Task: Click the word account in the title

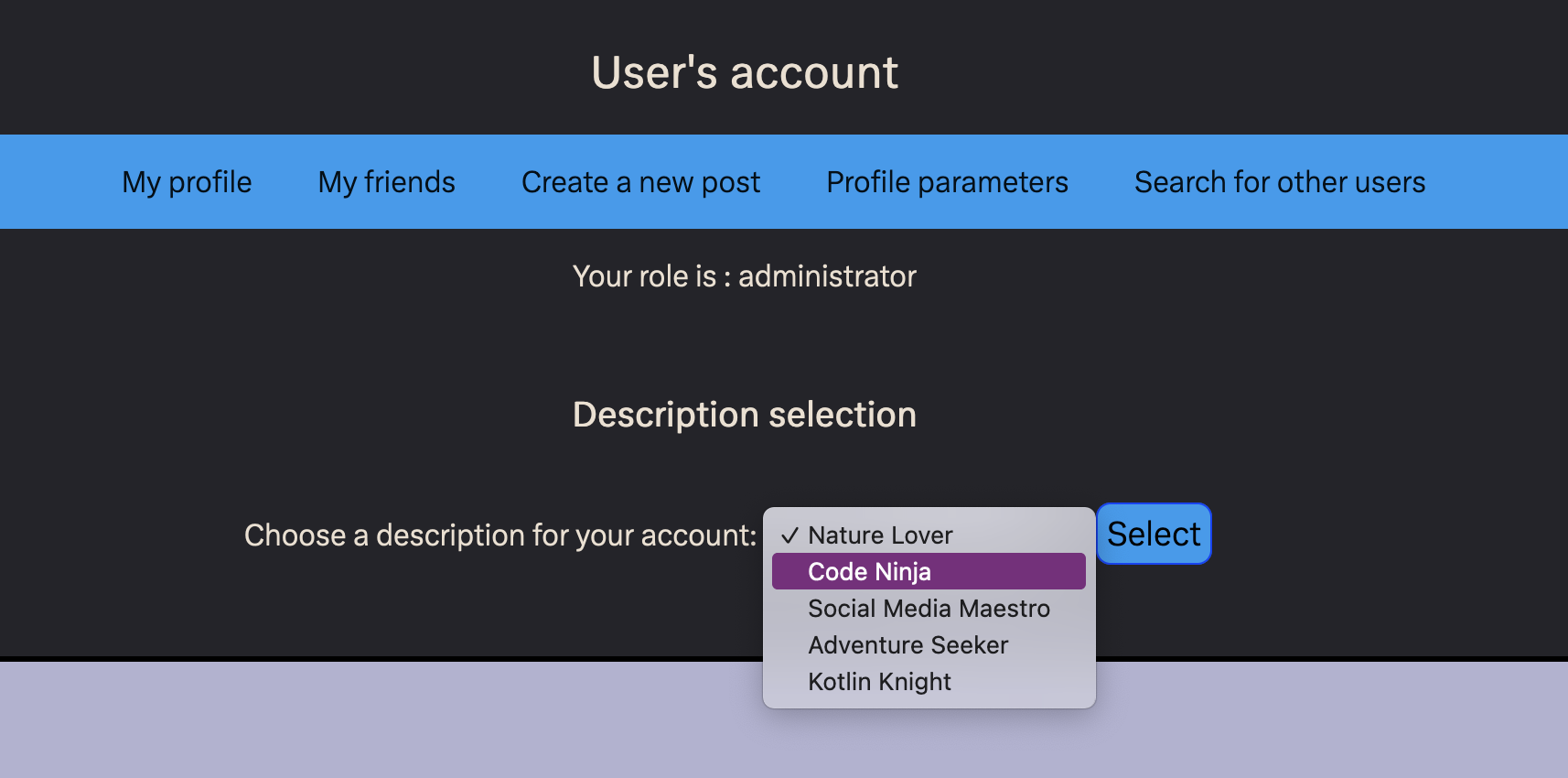Action: [x=814, y=72]
